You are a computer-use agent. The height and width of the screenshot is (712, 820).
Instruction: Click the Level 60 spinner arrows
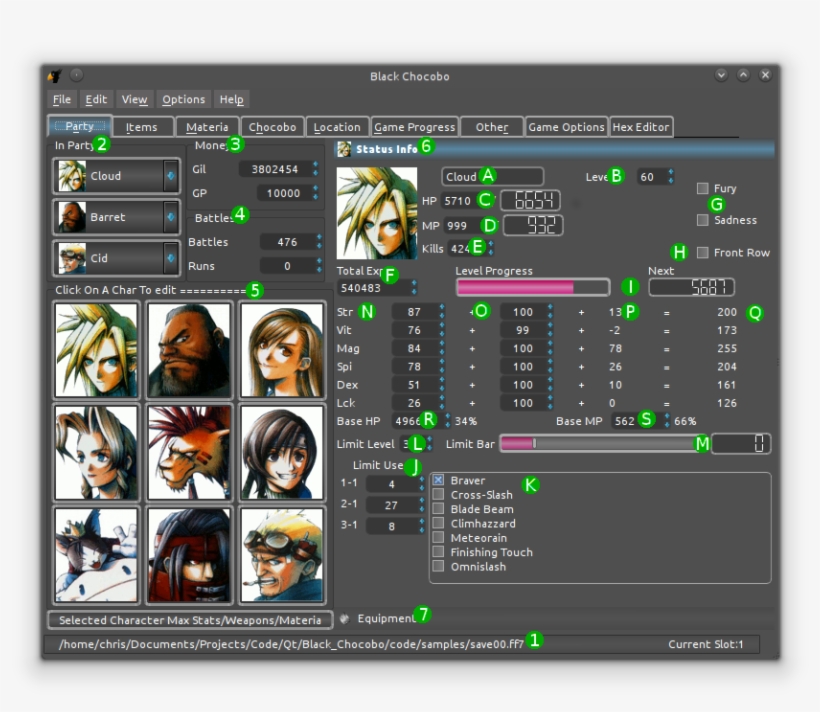tap(671, 176)
